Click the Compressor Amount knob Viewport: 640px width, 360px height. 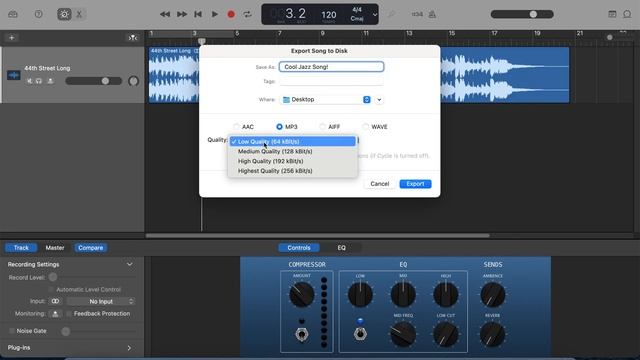(x=302, y=294)
